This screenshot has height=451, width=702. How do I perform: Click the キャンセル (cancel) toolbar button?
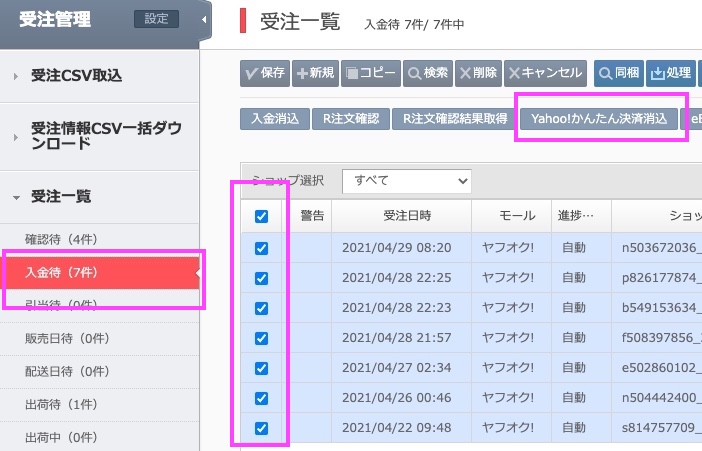point(544,73)
